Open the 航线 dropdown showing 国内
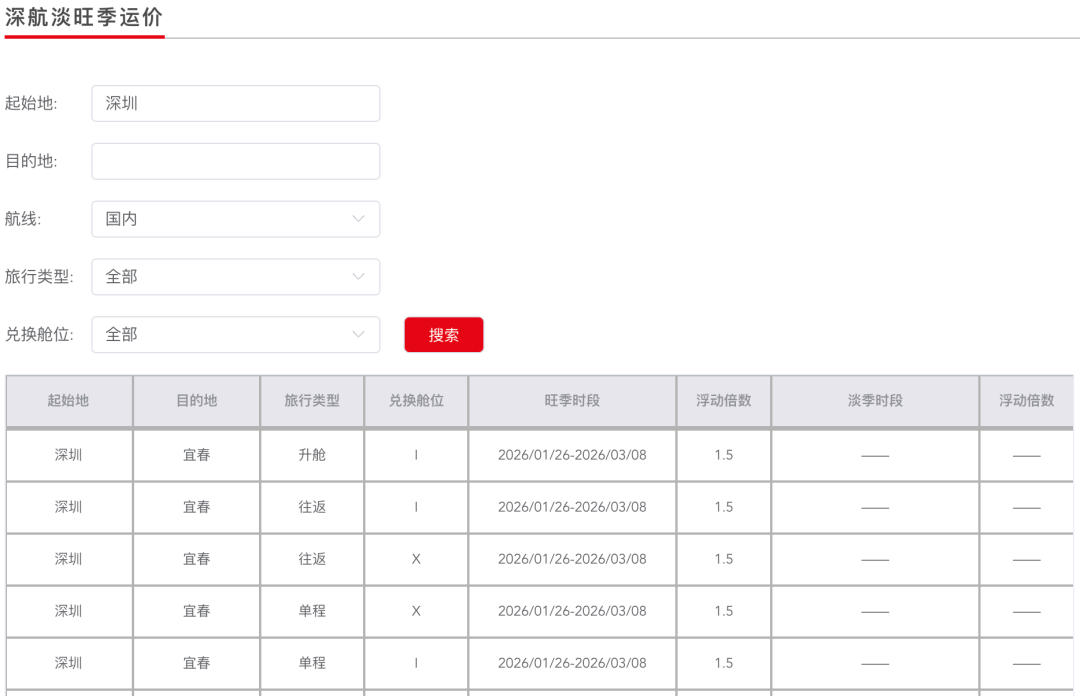 tap(236, 219)
